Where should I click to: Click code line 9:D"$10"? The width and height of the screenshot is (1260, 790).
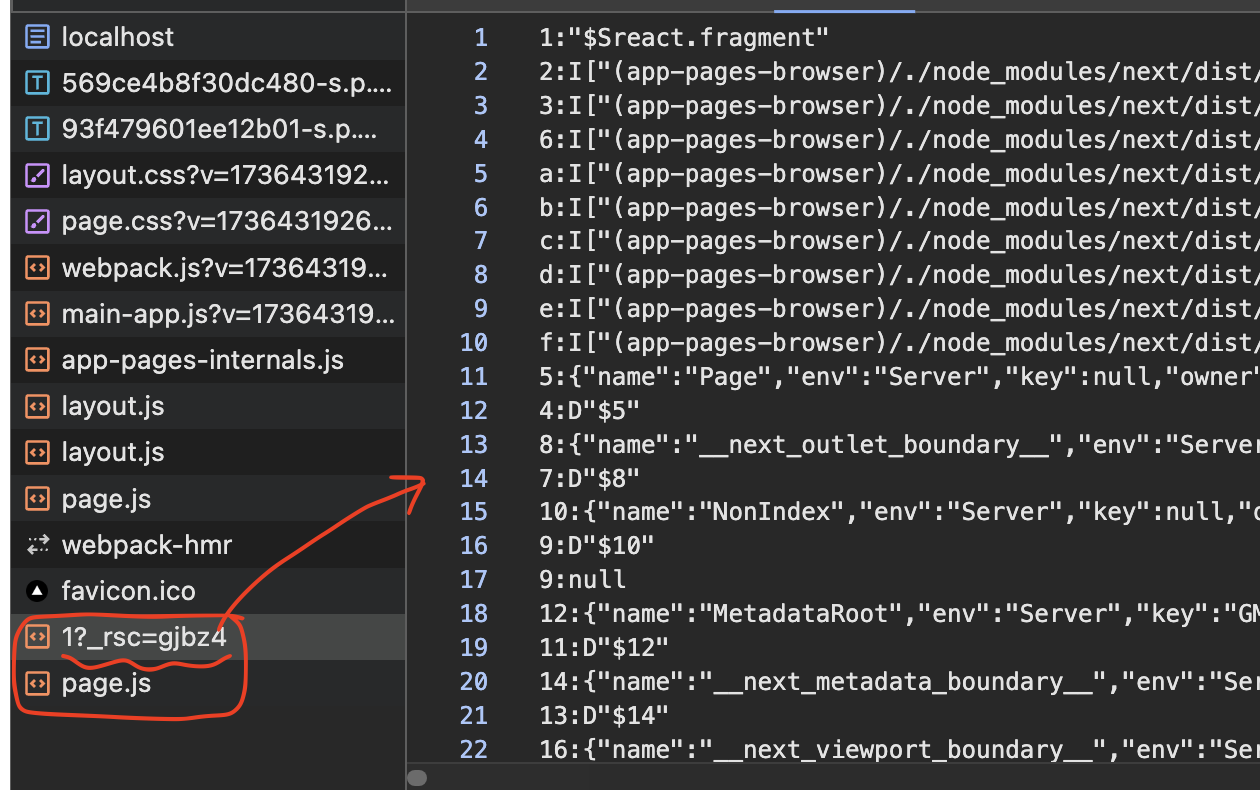tap(596, 546)
